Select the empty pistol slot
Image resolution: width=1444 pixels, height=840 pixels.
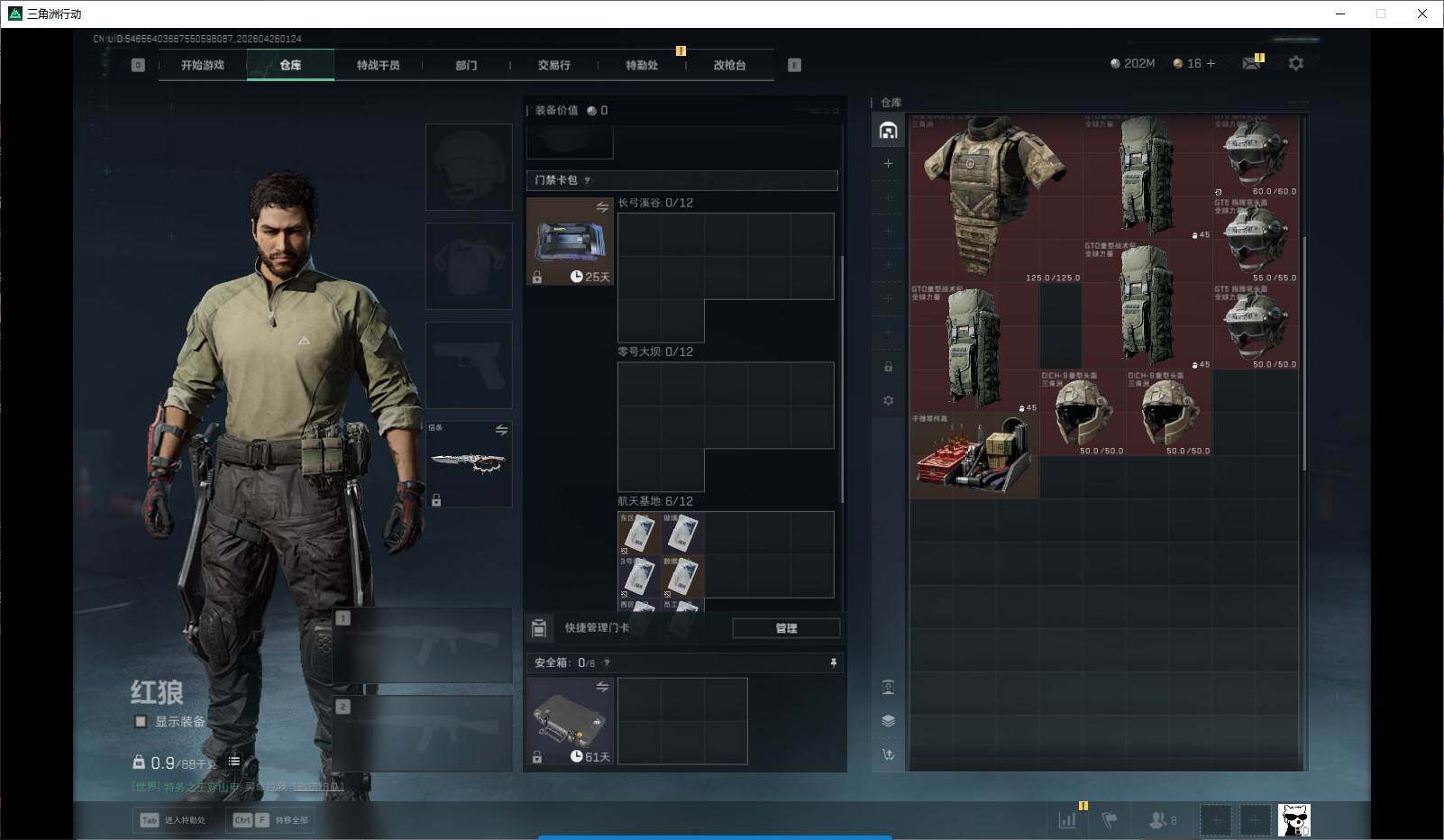pyautogui.click(x=469, y=366)
